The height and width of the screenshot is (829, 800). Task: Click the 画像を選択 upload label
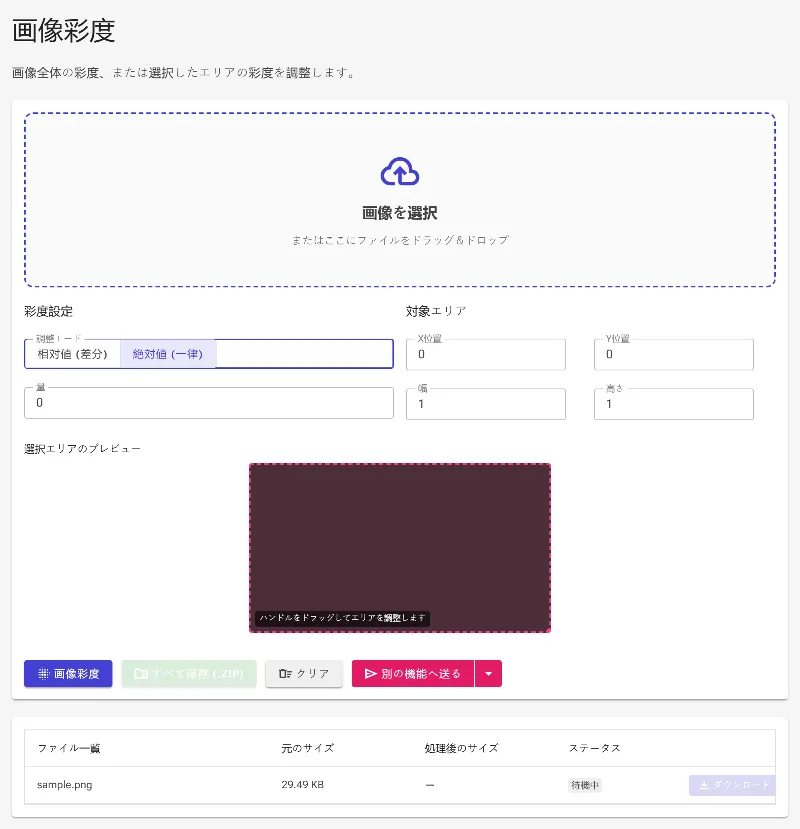(400, 213)
